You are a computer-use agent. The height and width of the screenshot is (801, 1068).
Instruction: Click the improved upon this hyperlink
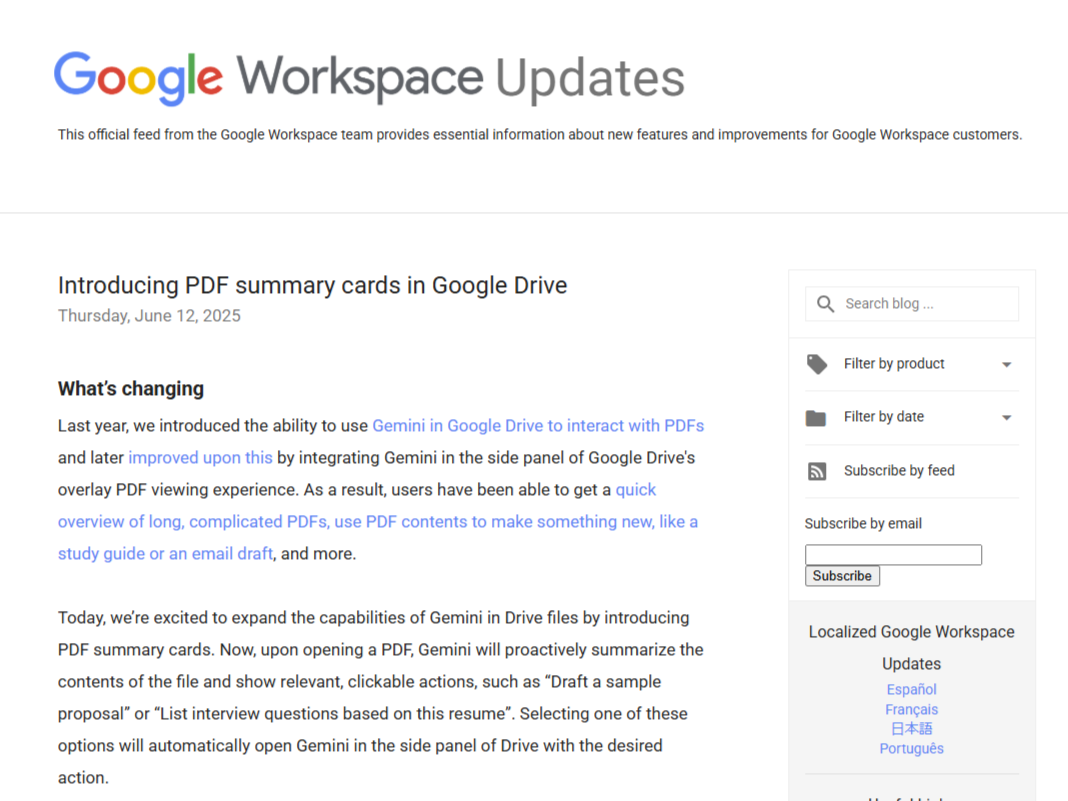click(x=200, y=457)
